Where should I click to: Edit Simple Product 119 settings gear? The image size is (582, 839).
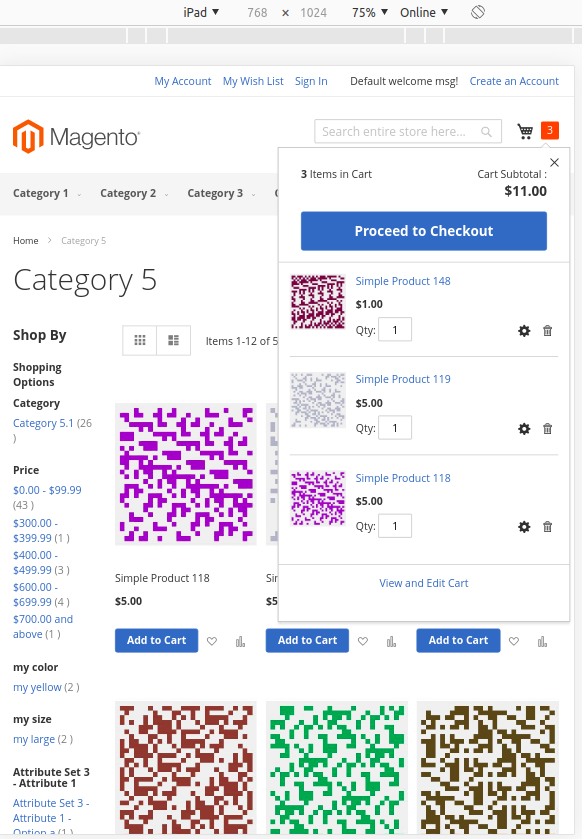pos(524,429)
